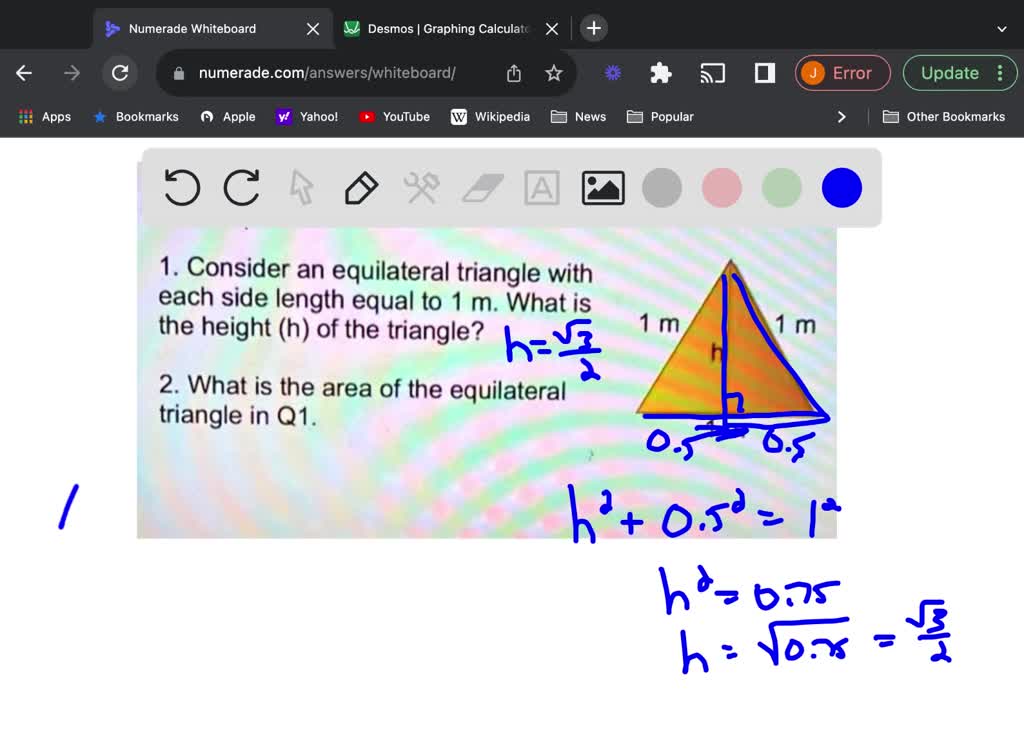Toggle the Error extension indicator

842,73
